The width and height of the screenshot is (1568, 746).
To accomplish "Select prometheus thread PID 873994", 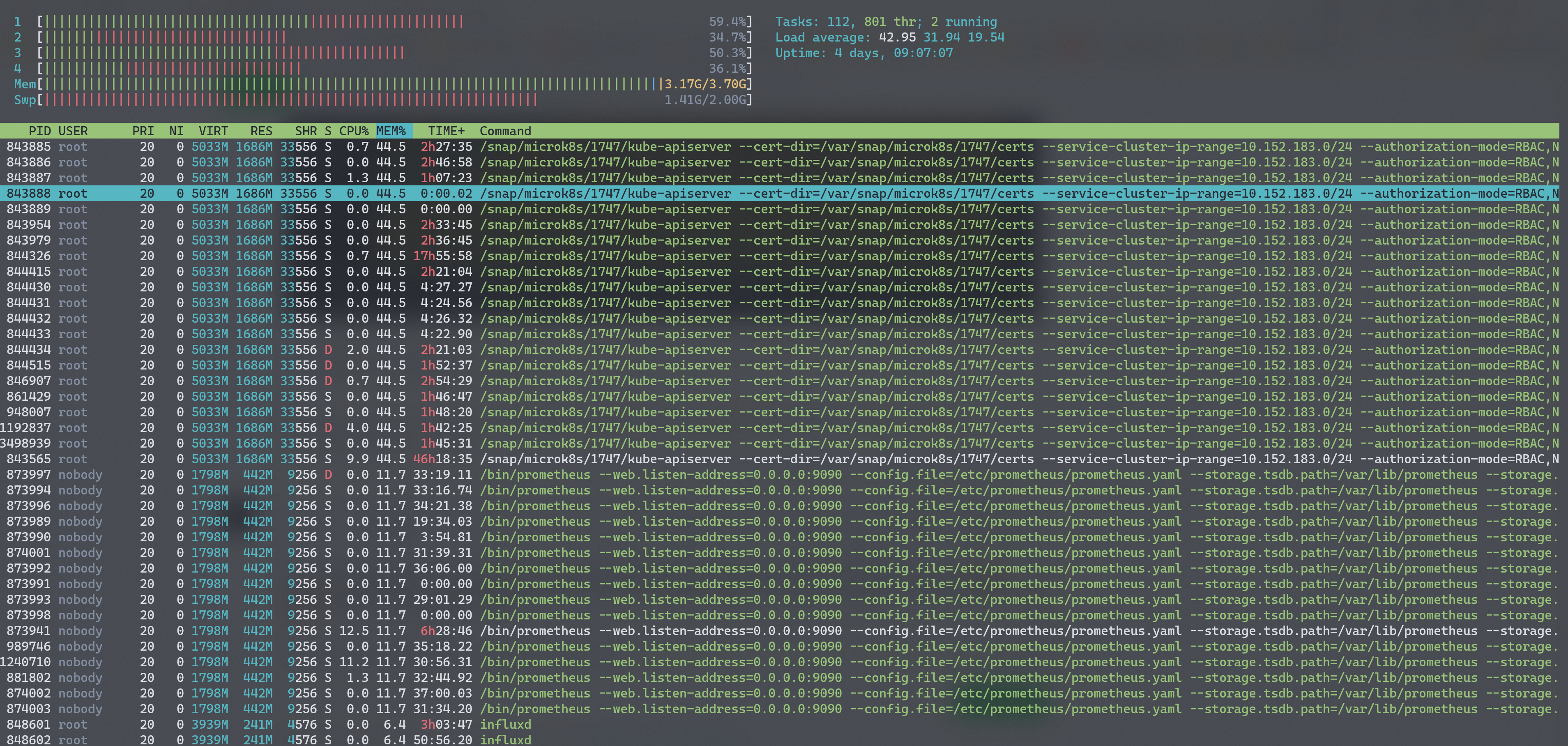I will coord(780,491).
